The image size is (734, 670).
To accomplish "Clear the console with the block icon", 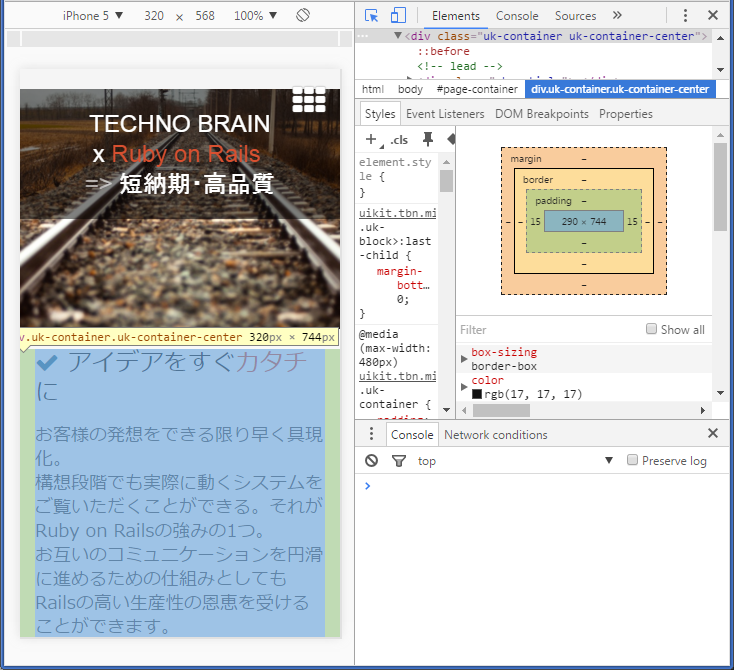I will tap(371, 461).
